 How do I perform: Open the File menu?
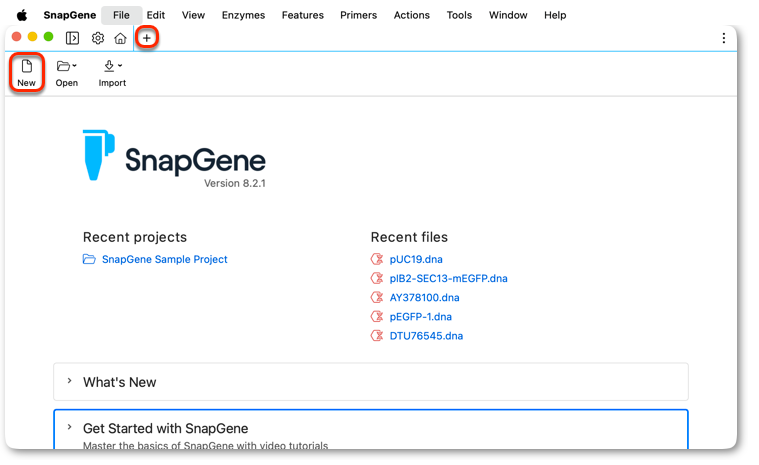click(121, 15)
